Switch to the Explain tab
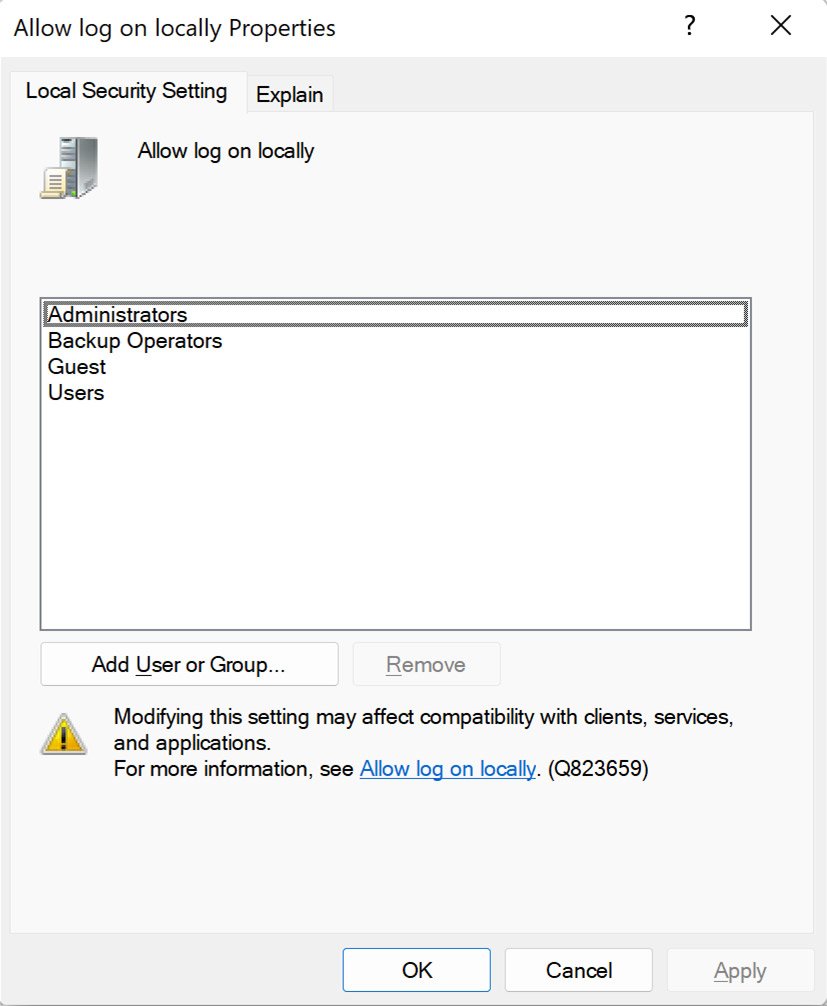 289,94
